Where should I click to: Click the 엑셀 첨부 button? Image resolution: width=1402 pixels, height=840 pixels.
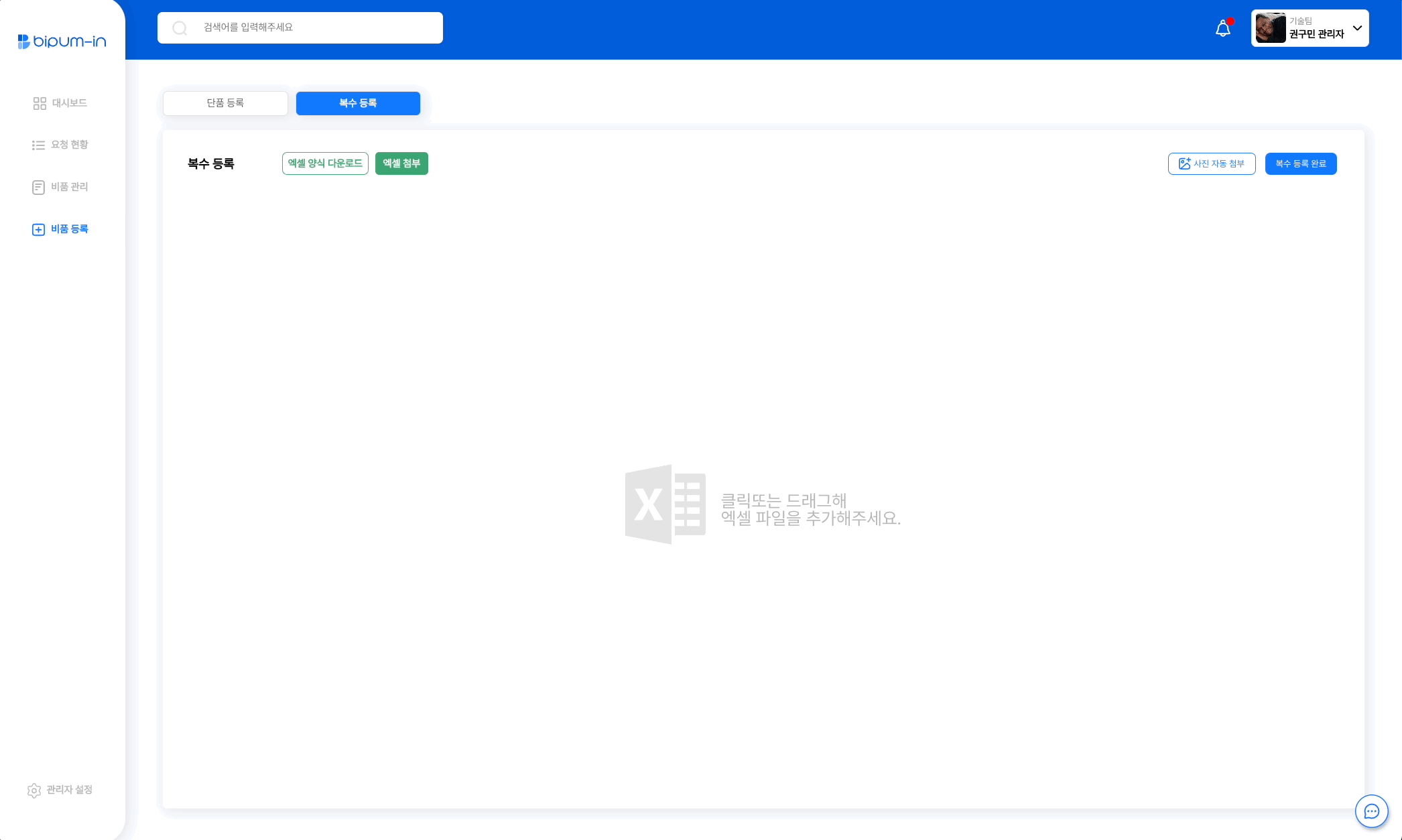tap(401, 163)
